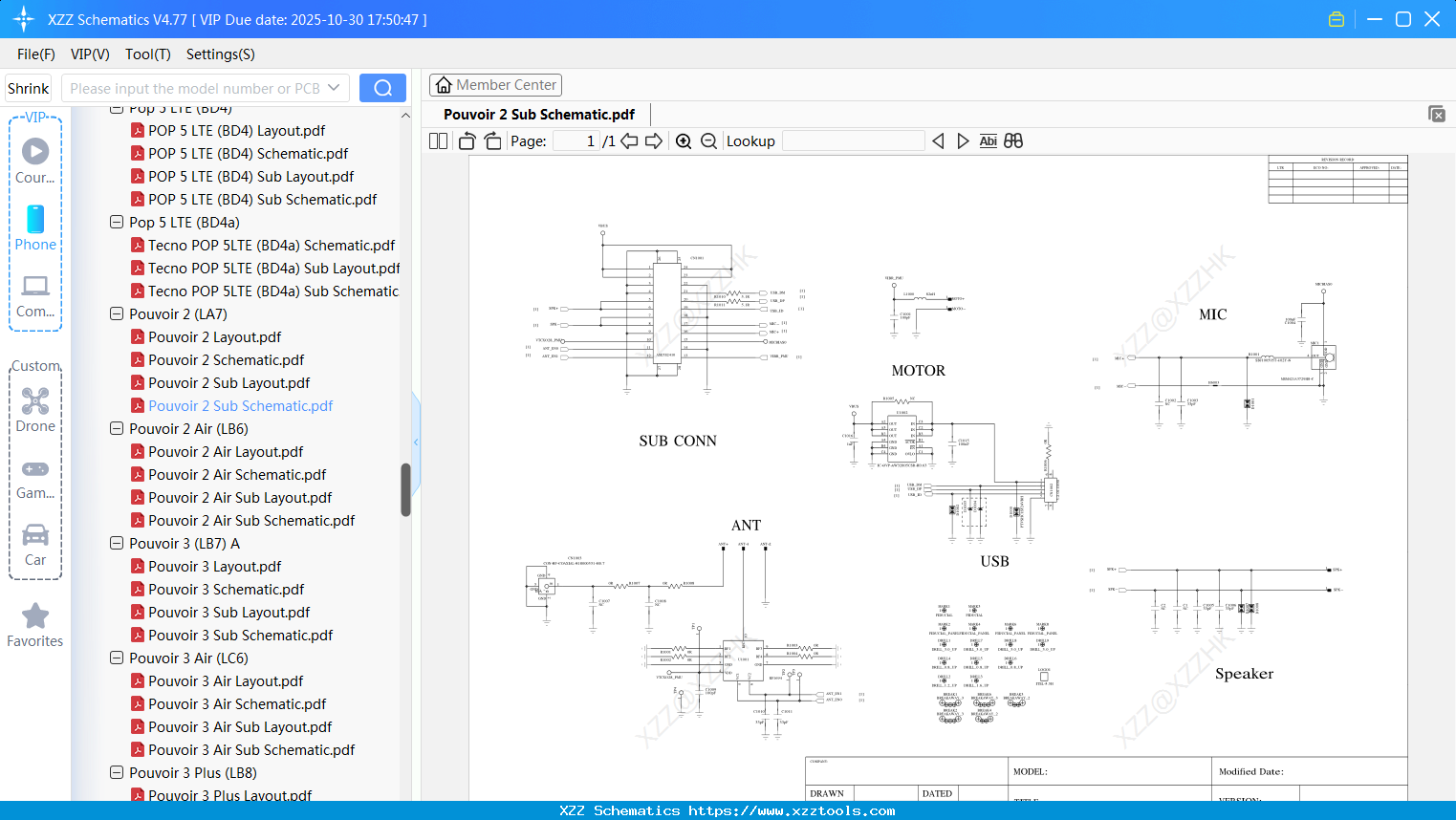Open the Tool(T) menu
This screenshot has height=820, width=1456.
147,54
